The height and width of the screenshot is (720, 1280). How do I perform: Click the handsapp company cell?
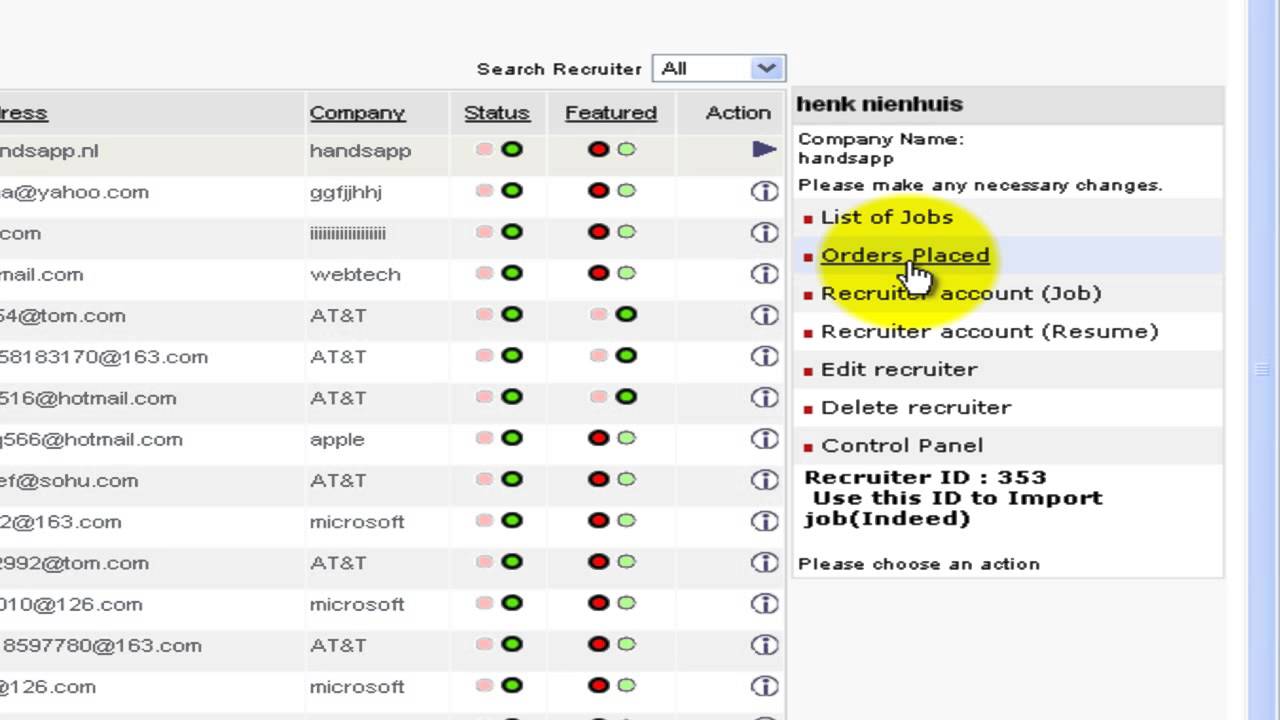360,150
